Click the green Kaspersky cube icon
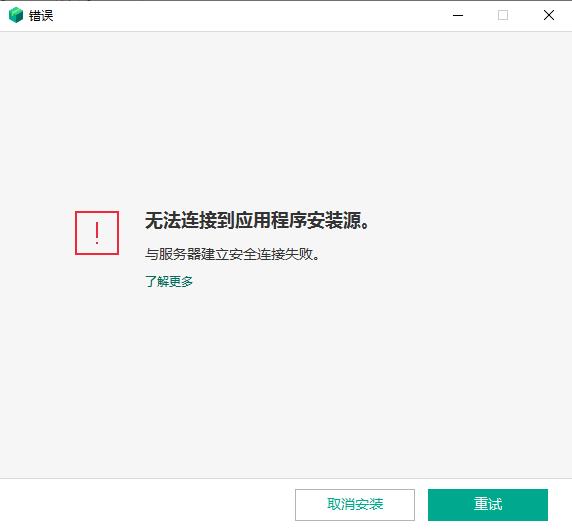Screen dimensions: 572x531 pyautogui.click(x=16, y=15)
